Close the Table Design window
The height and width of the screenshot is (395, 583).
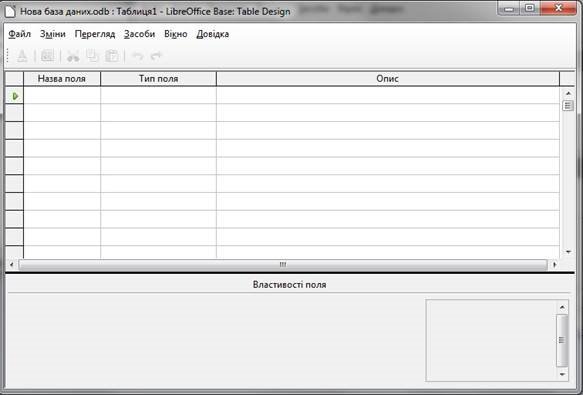click(x=558, y=8)
